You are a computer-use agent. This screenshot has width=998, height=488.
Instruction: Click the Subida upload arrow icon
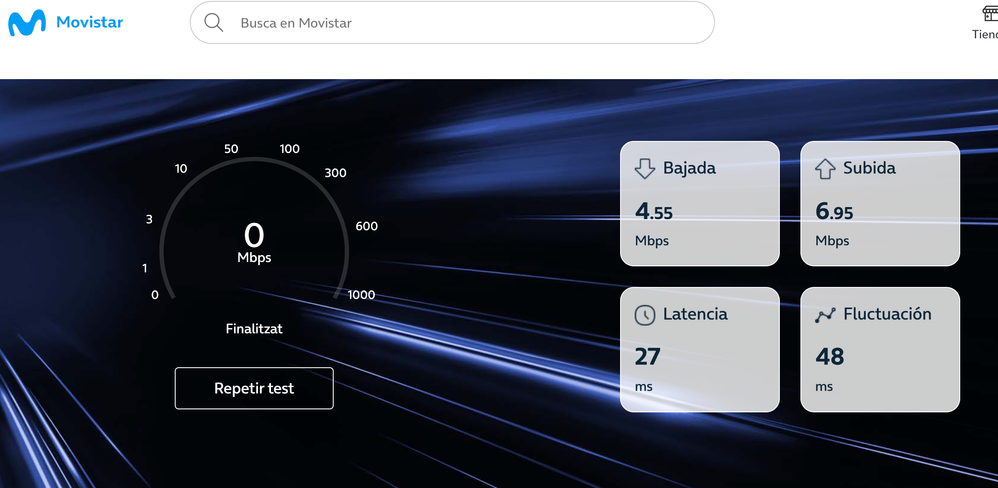[x=825, y=169]
